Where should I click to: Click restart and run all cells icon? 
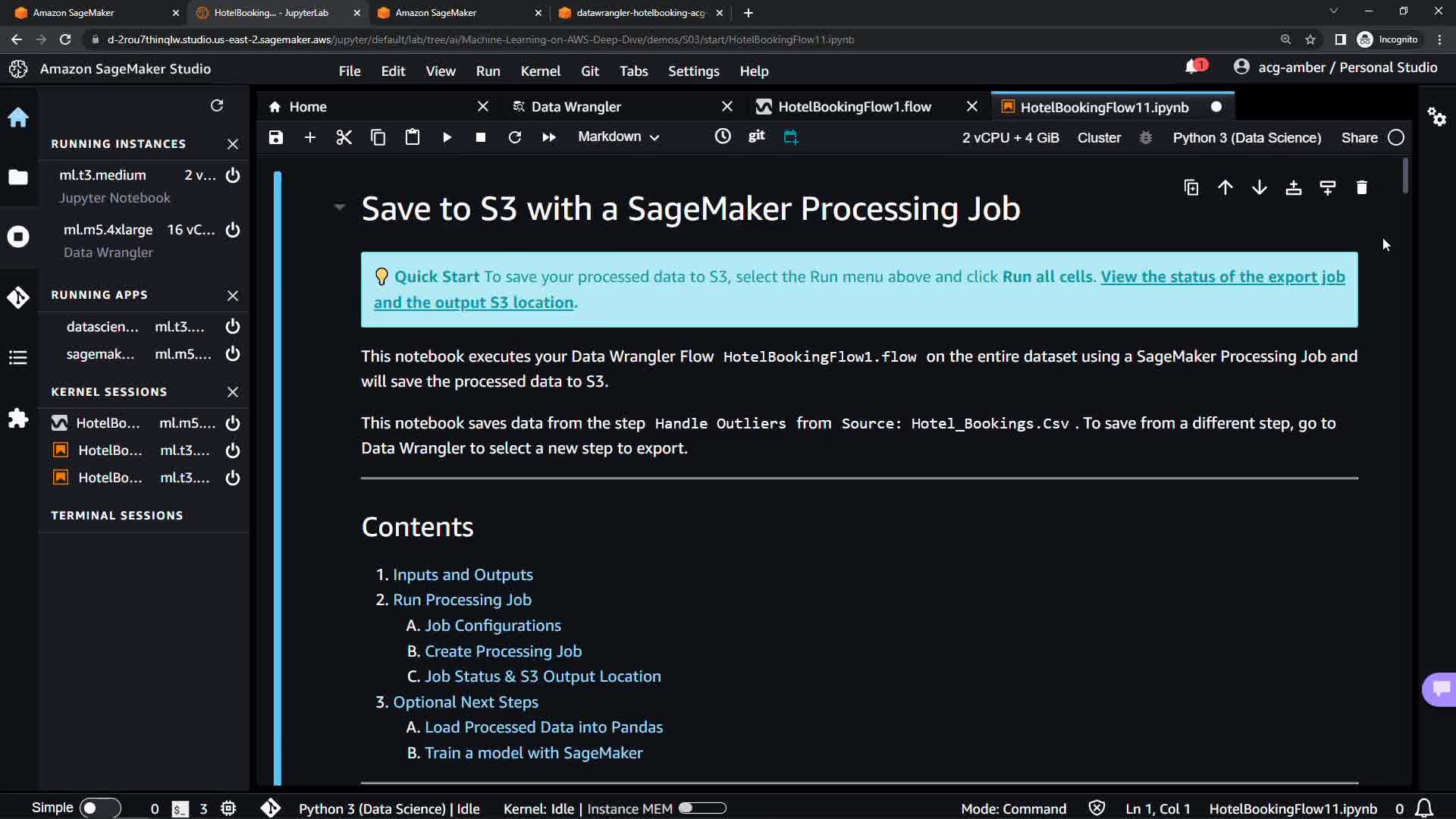tap(548, 137)
